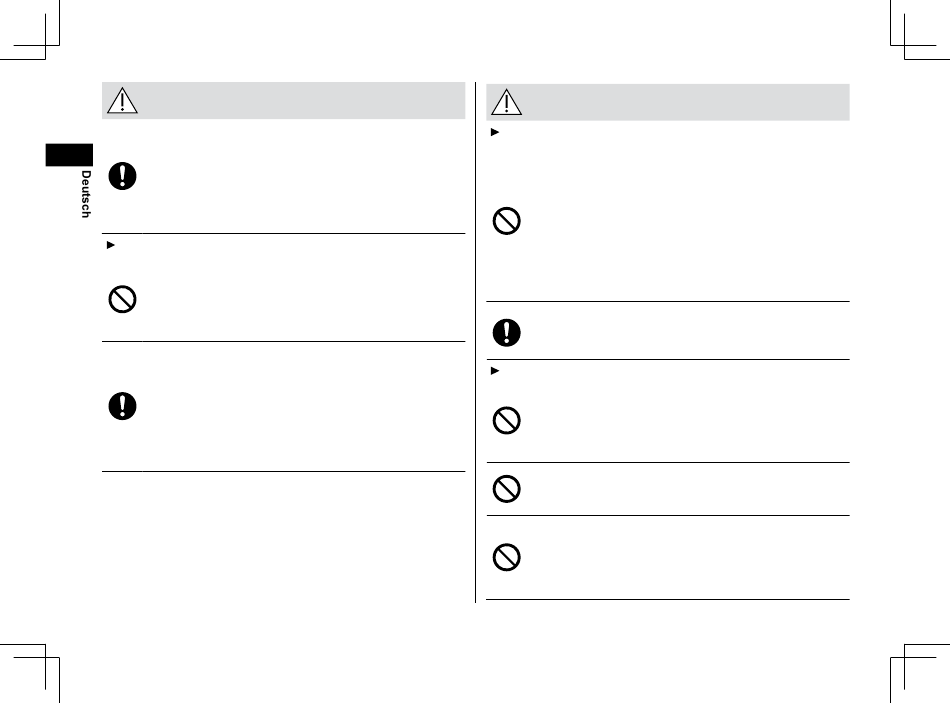The image size is (950, 703).
Task: Select the vertical Deutsch language tab label
Action: click(x=86, y=194)
